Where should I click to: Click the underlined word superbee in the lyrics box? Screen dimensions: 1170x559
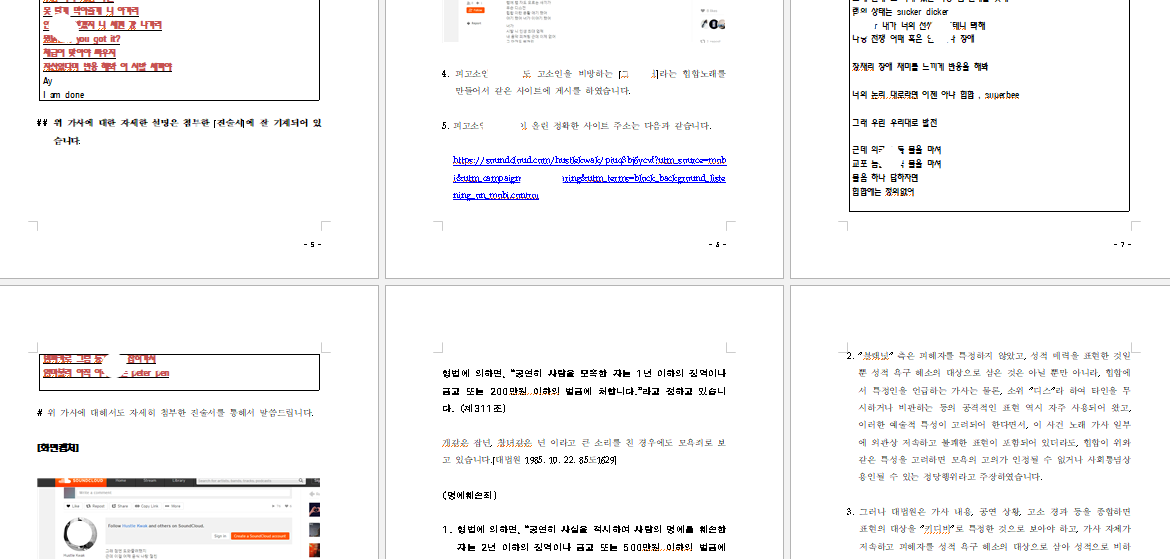tap(1001, 97)
